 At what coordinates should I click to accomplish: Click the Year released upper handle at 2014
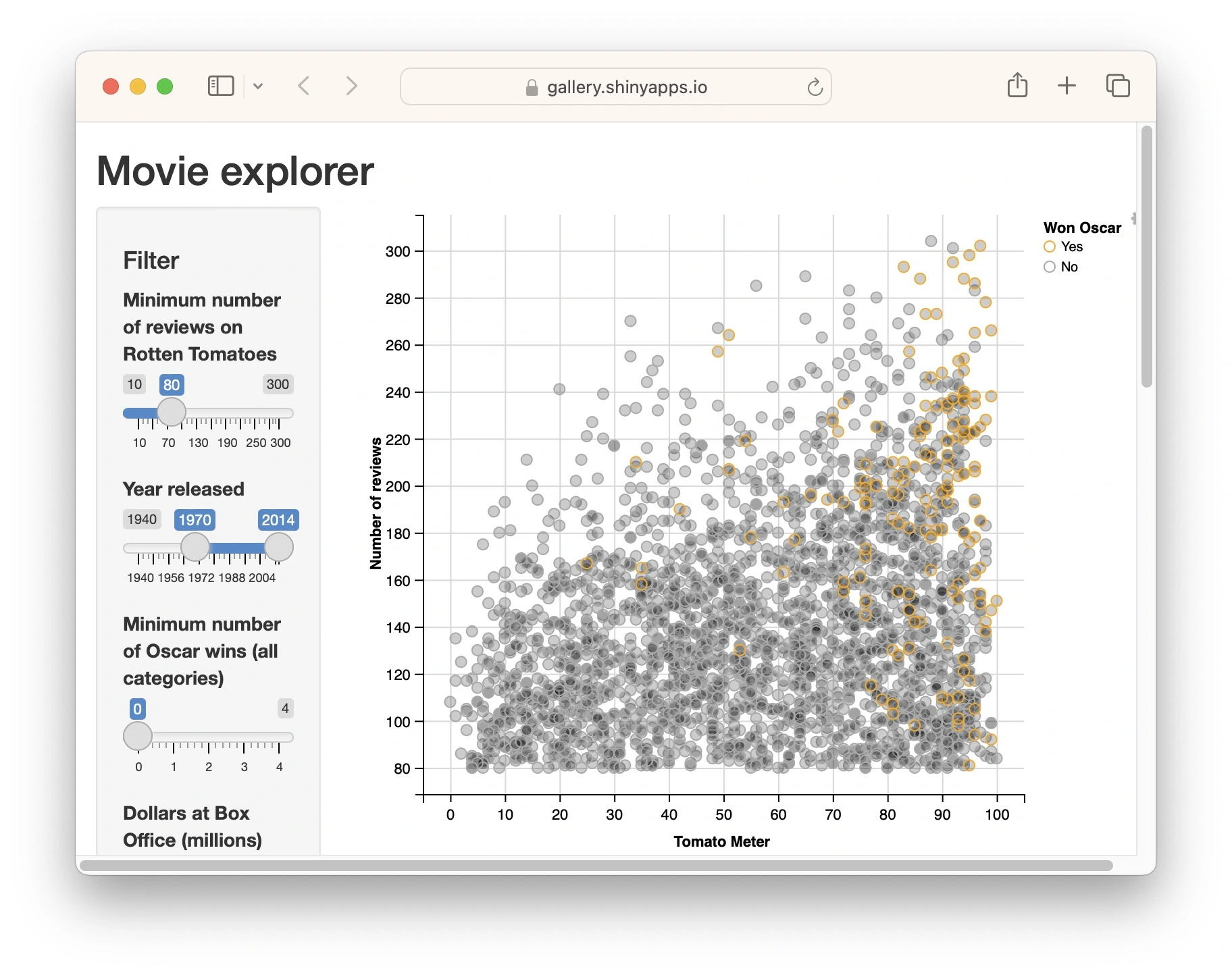click(278, 547)
